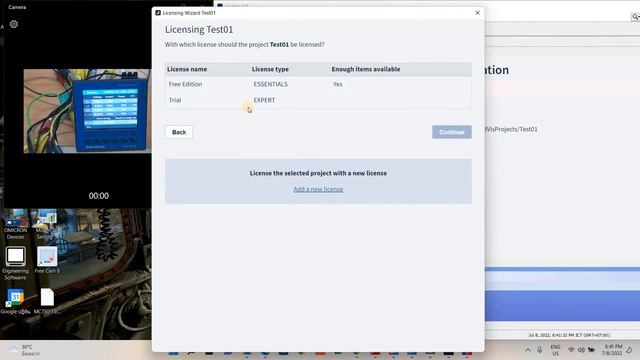
Task: Open battery status in system tray
Action: pyautogui.click(x=591, y=350)
